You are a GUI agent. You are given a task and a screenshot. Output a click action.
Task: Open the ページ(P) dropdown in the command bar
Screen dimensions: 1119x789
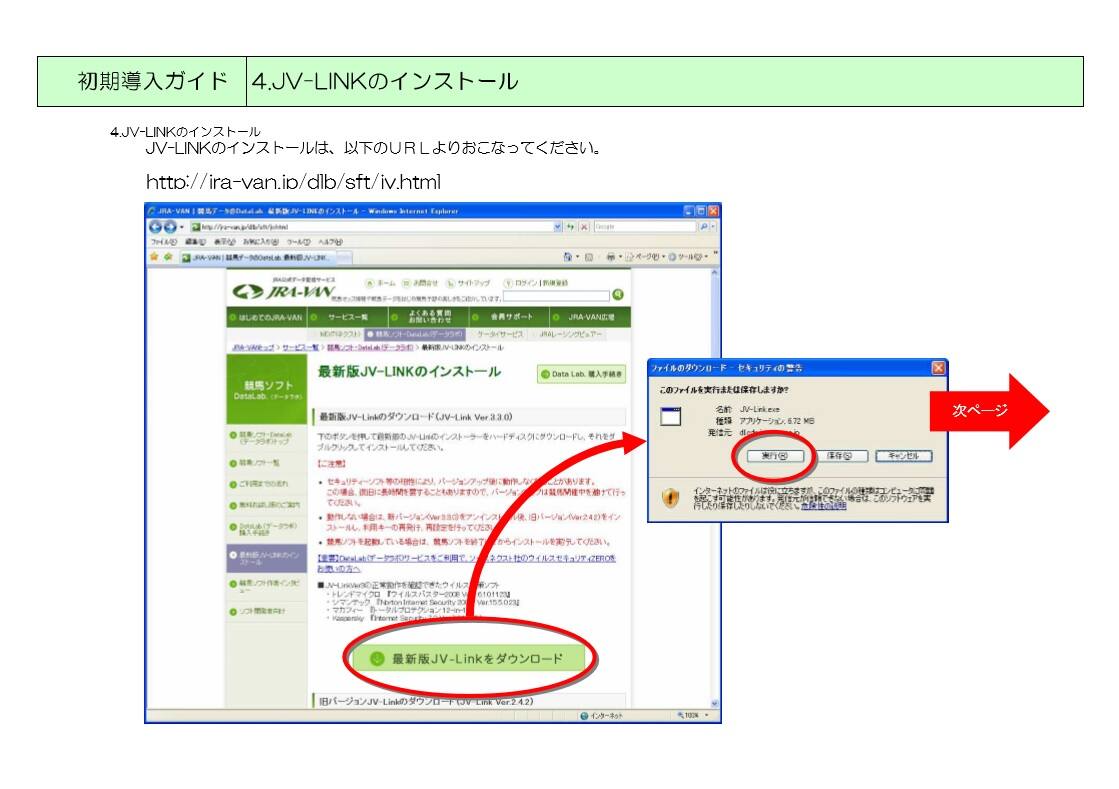[647, 257]
